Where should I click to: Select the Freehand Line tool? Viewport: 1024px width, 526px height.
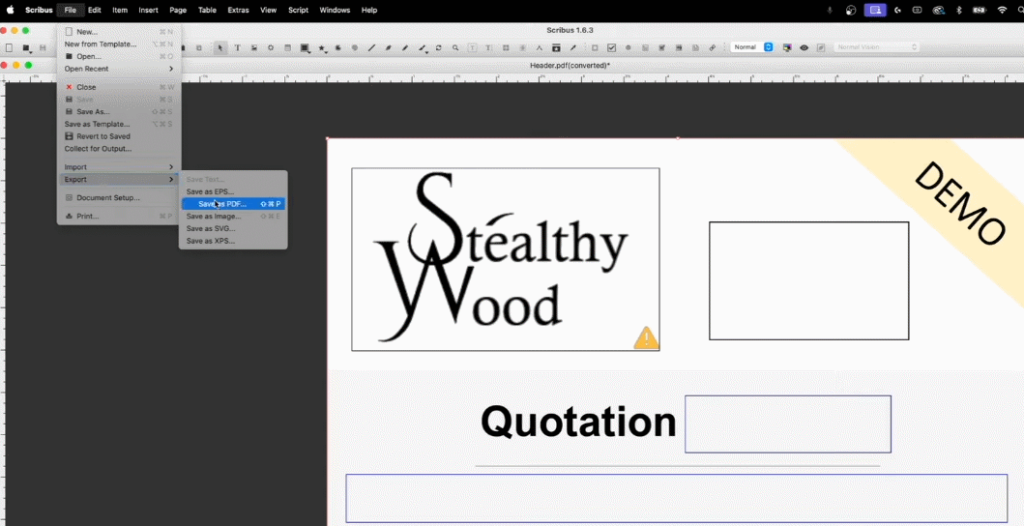405,48
